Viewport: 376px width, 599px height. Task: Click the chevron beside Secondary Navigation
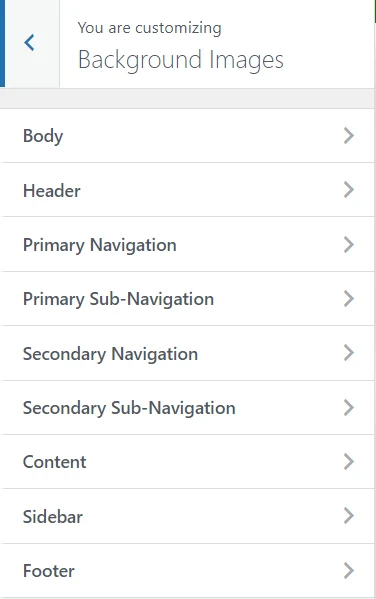tap(349, 353)
